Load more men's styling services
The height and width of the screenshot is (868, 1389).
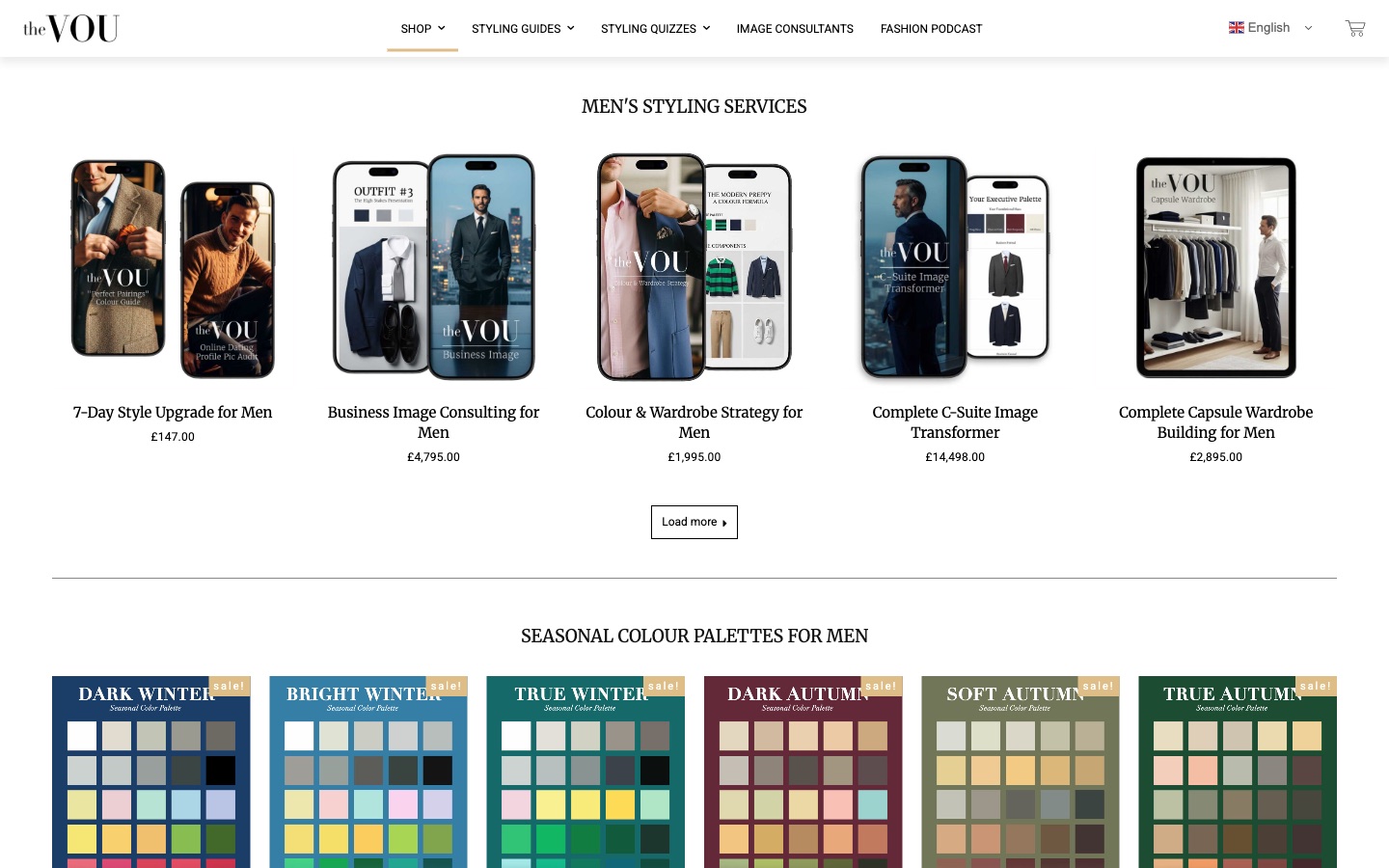coord(694,522)
